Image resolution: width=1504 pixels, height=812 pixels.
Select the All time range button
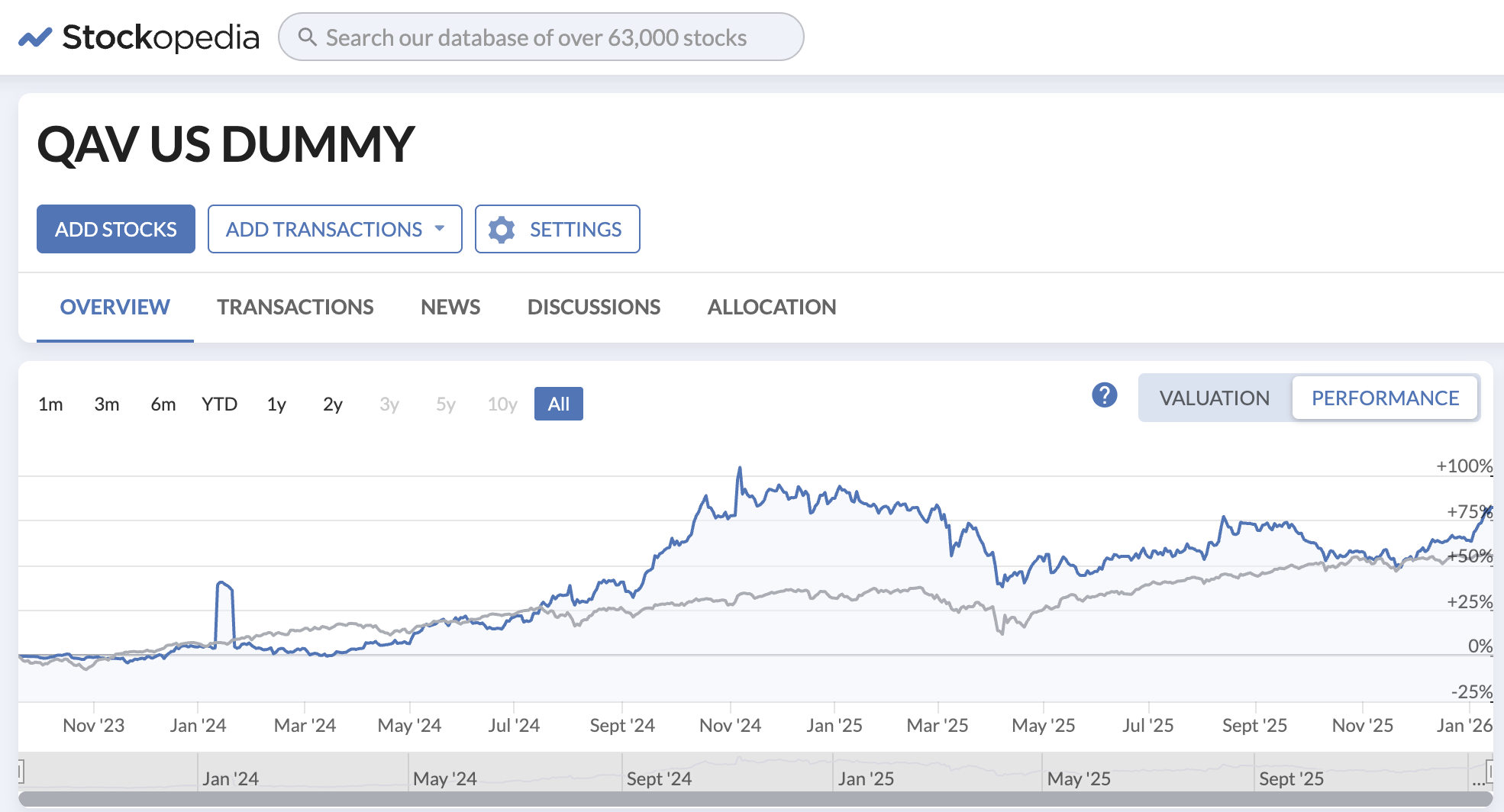click(x=558, y=404)
